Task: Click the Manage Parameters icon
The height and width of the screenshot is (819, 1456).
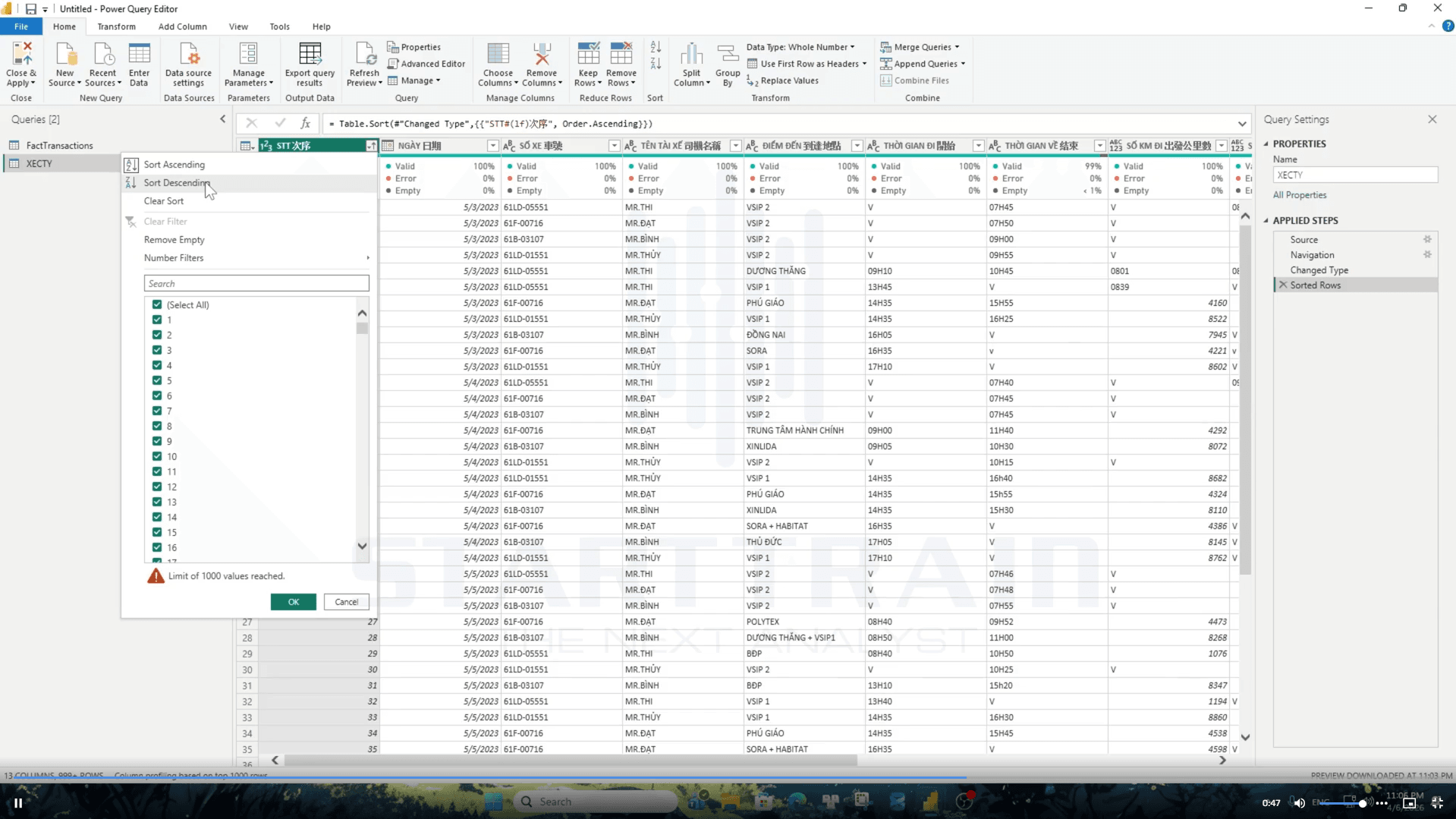Action: click(248, 54)
